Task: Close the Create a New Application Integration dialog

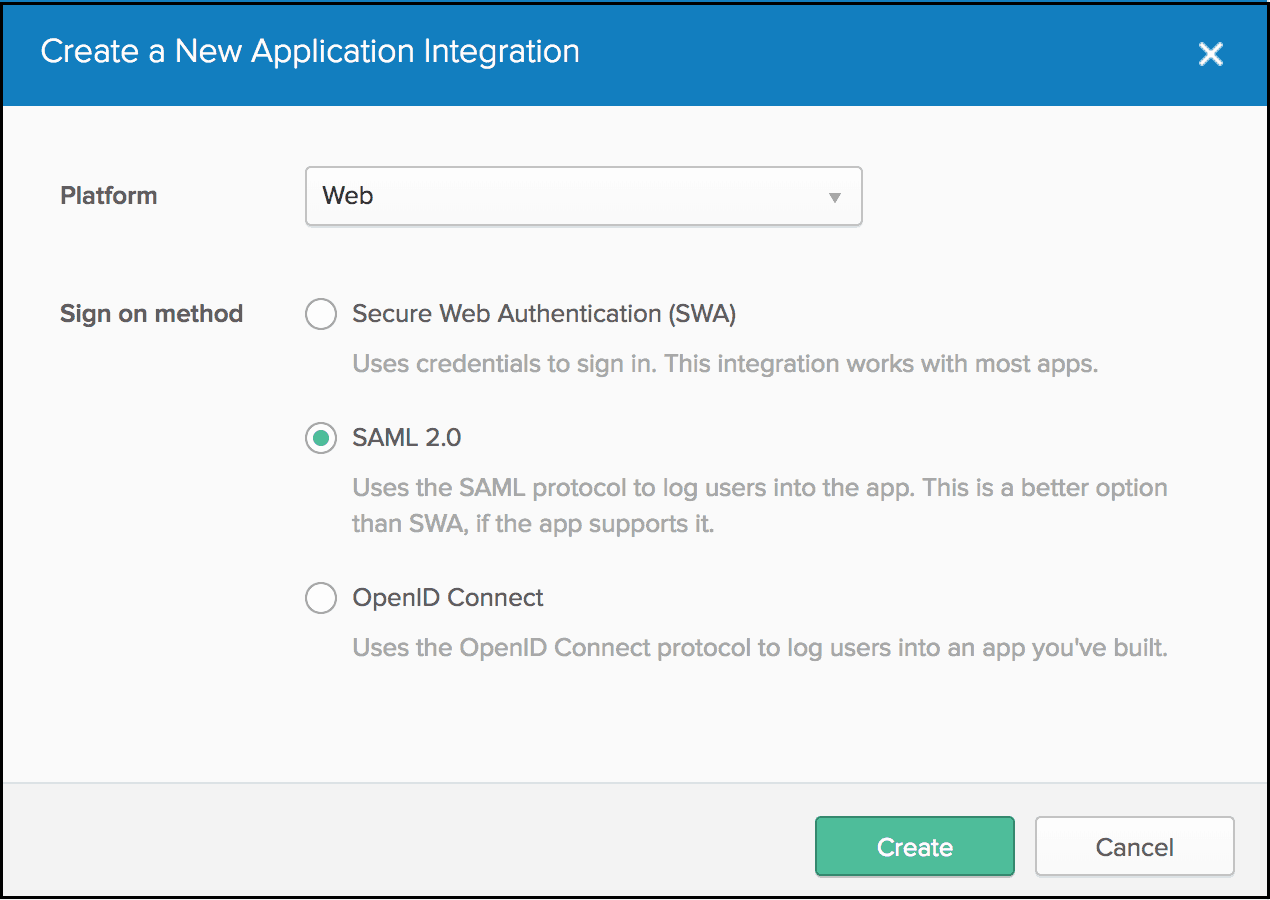Action: click(x=1211, y=54)
